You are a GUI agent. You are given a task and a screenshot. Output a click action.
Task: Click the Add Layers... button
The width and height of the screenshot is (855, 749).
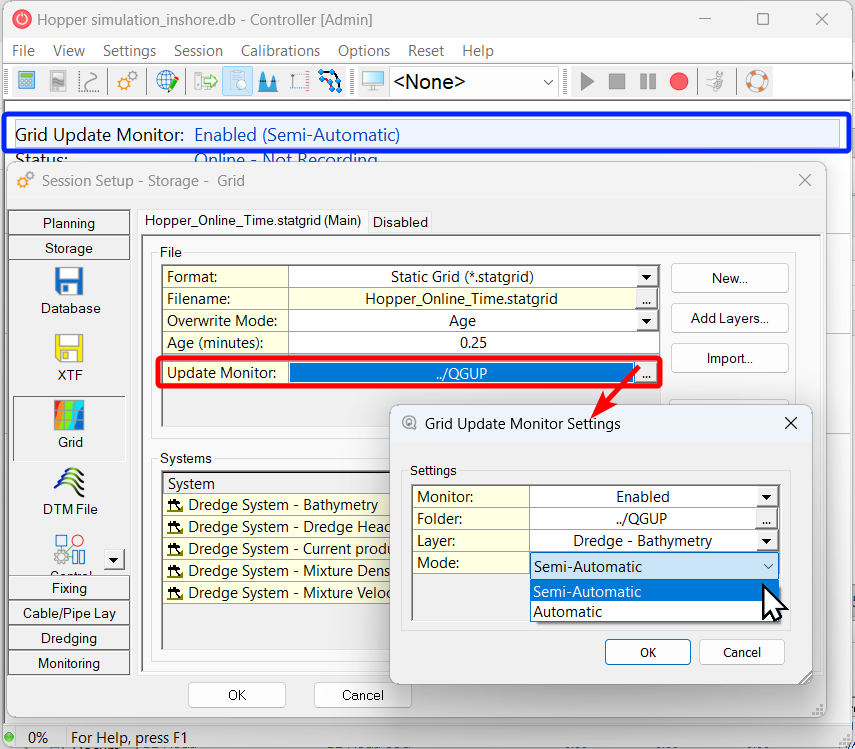click(729, 318)
